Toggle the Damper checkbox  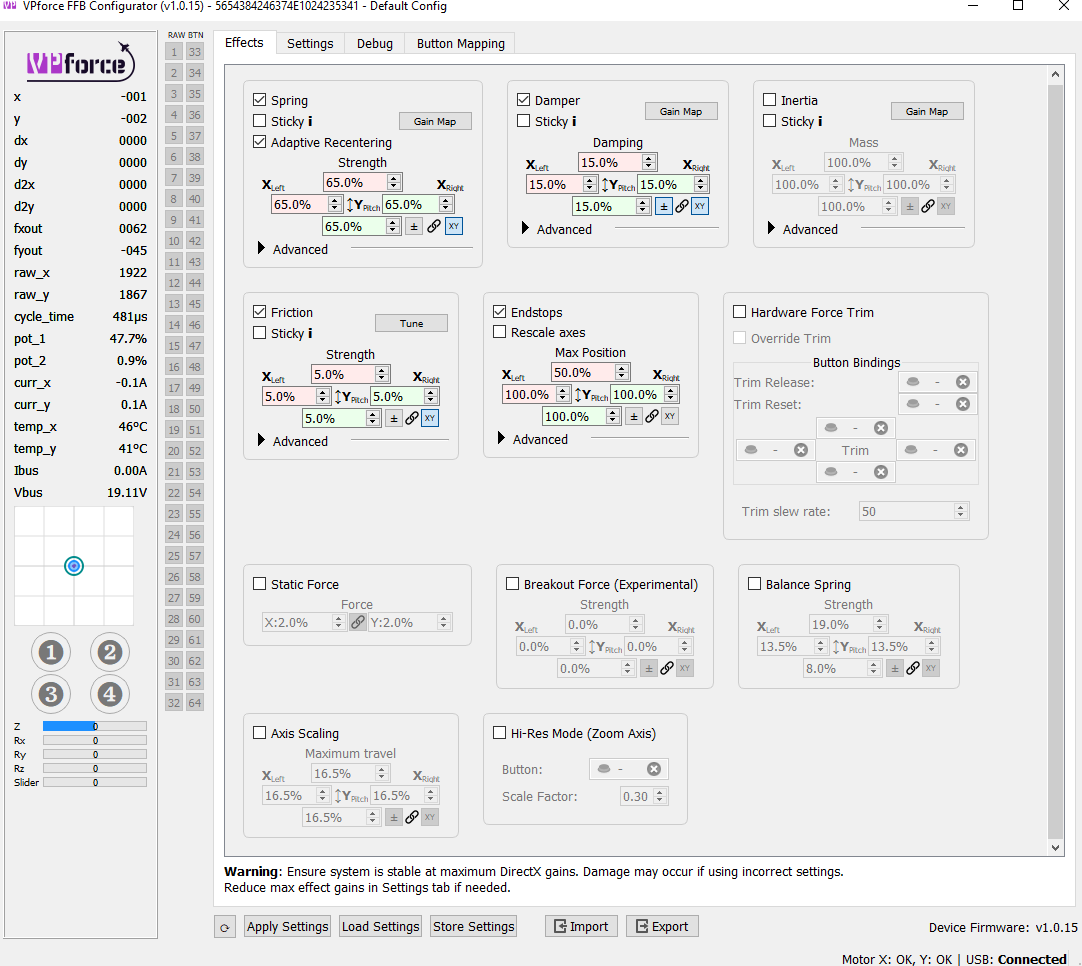coord(524,100)
